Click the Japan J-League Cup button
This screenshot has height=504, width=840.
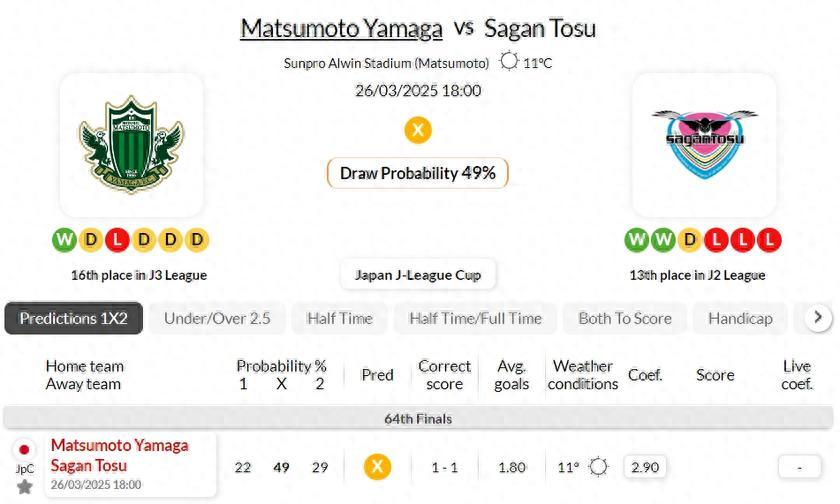pos(418,275)
